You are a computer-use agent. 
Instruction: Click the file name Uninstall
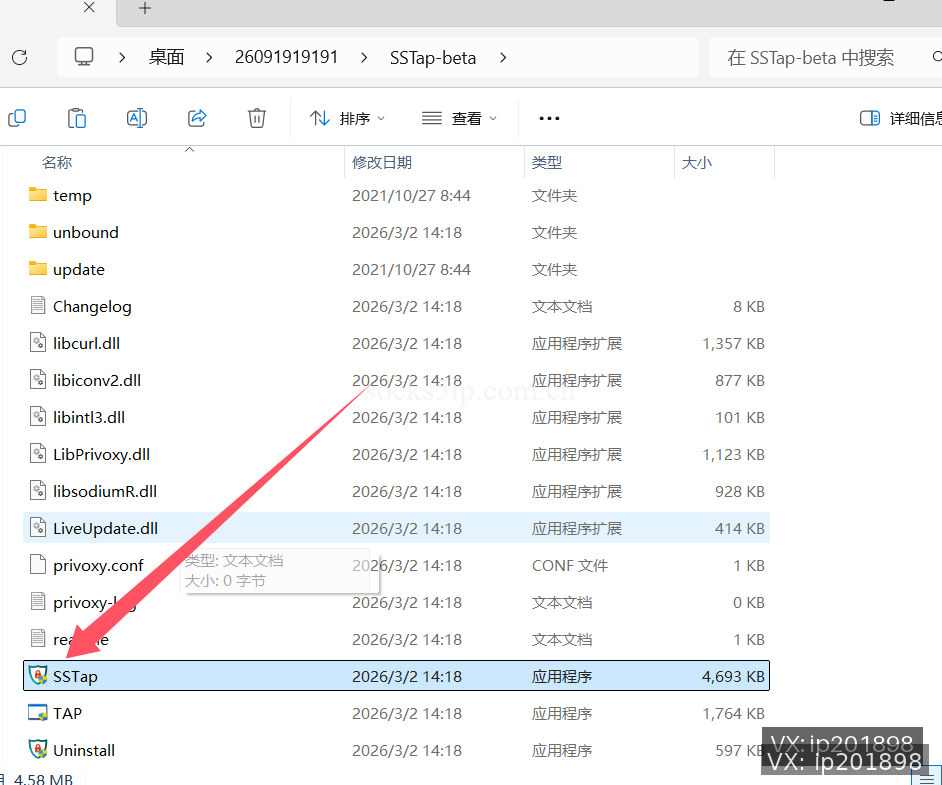pos(84,751)
